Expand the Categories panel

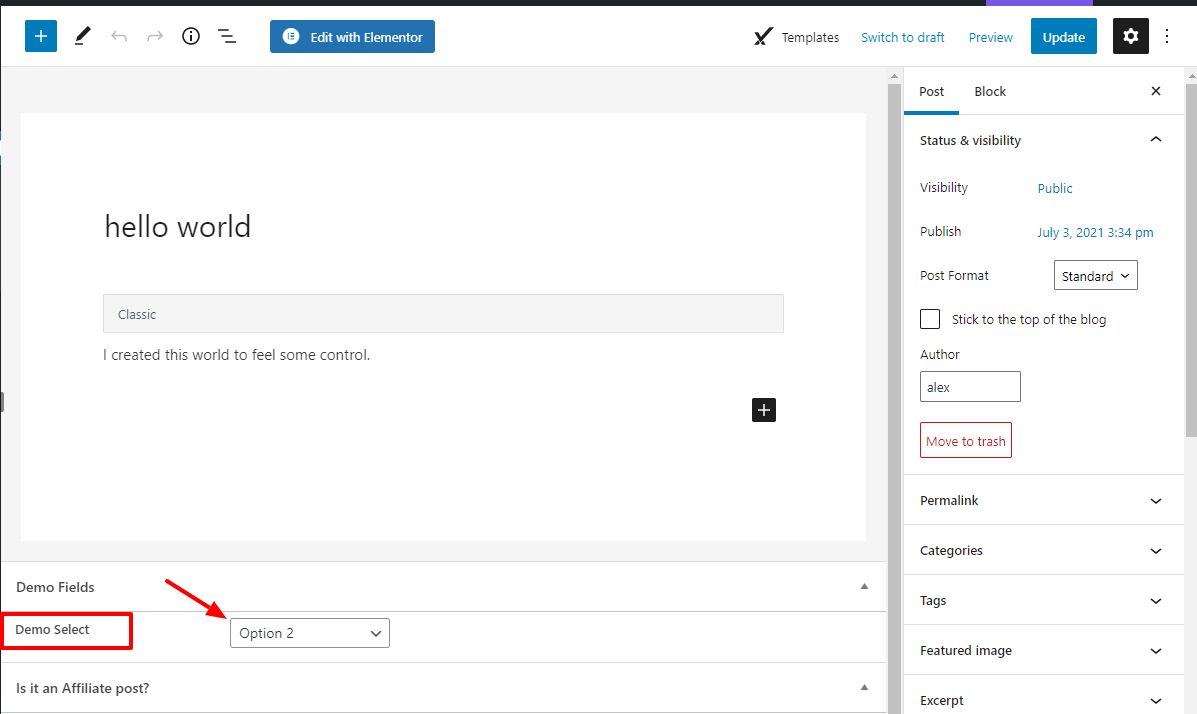[1043, 551]
